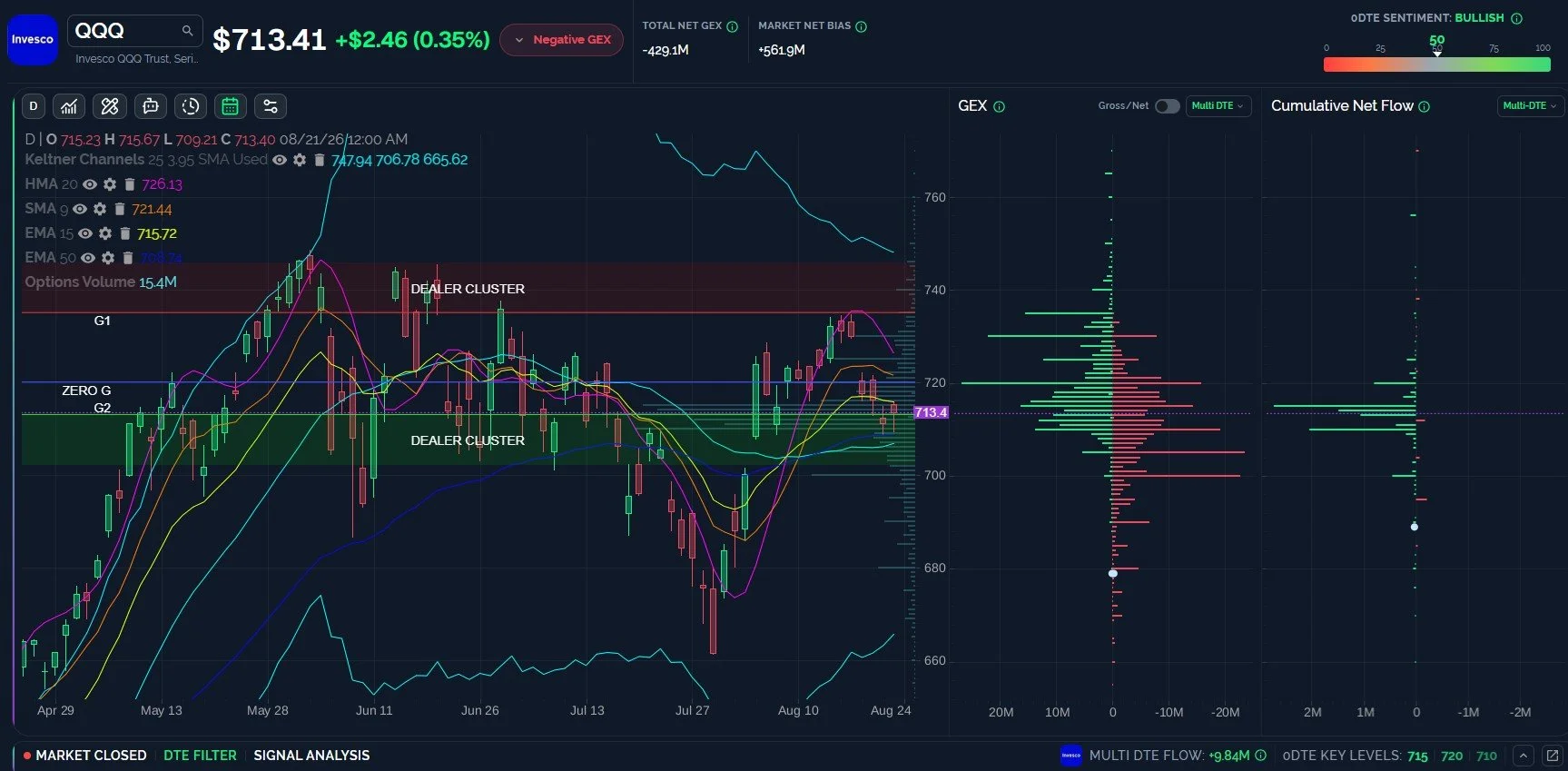1568x771 pixels.
Task: Select 0DTE key level 710
Action: tap(1486, 756)
